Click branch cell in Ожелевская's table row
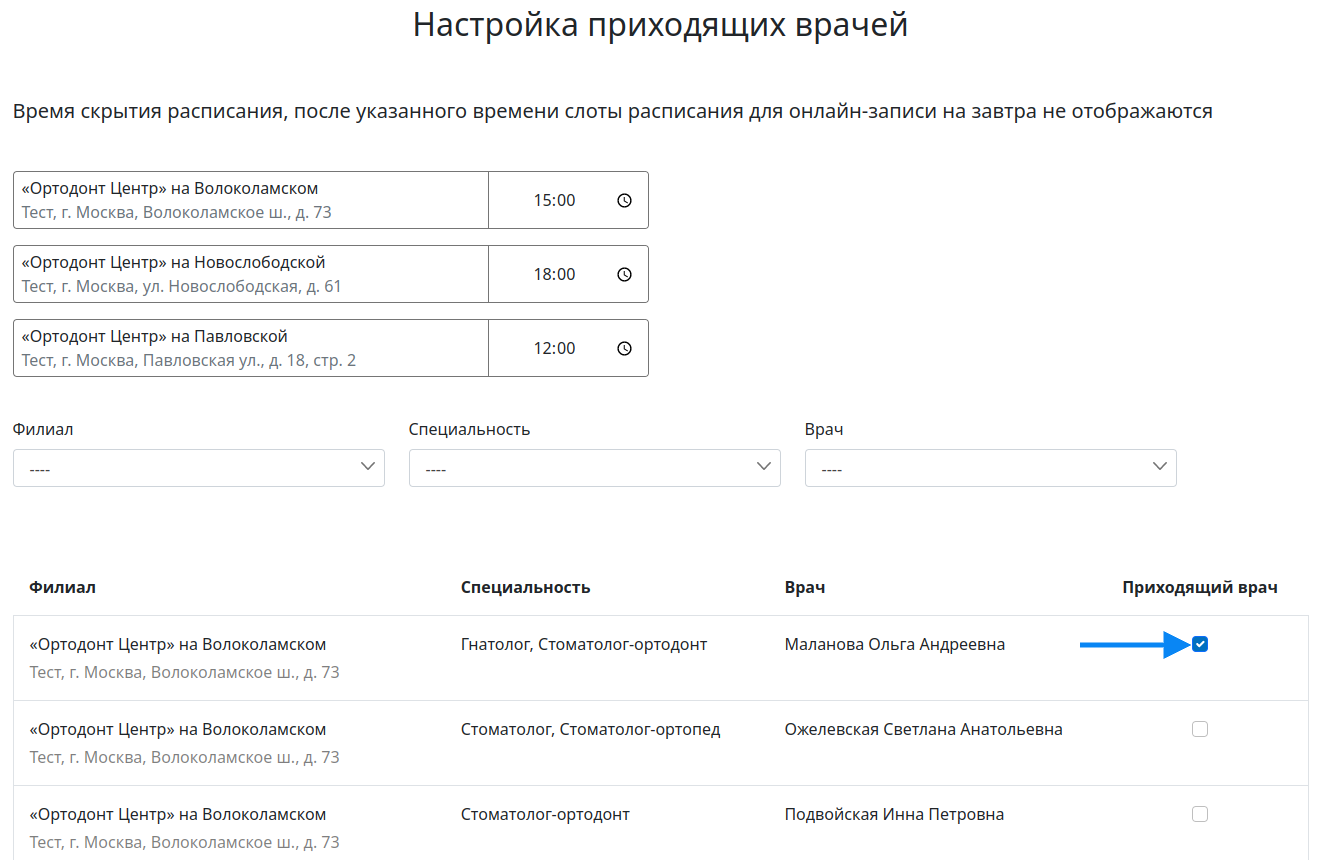Viewport: 1324px width, 860px height. tap(184, 743)
